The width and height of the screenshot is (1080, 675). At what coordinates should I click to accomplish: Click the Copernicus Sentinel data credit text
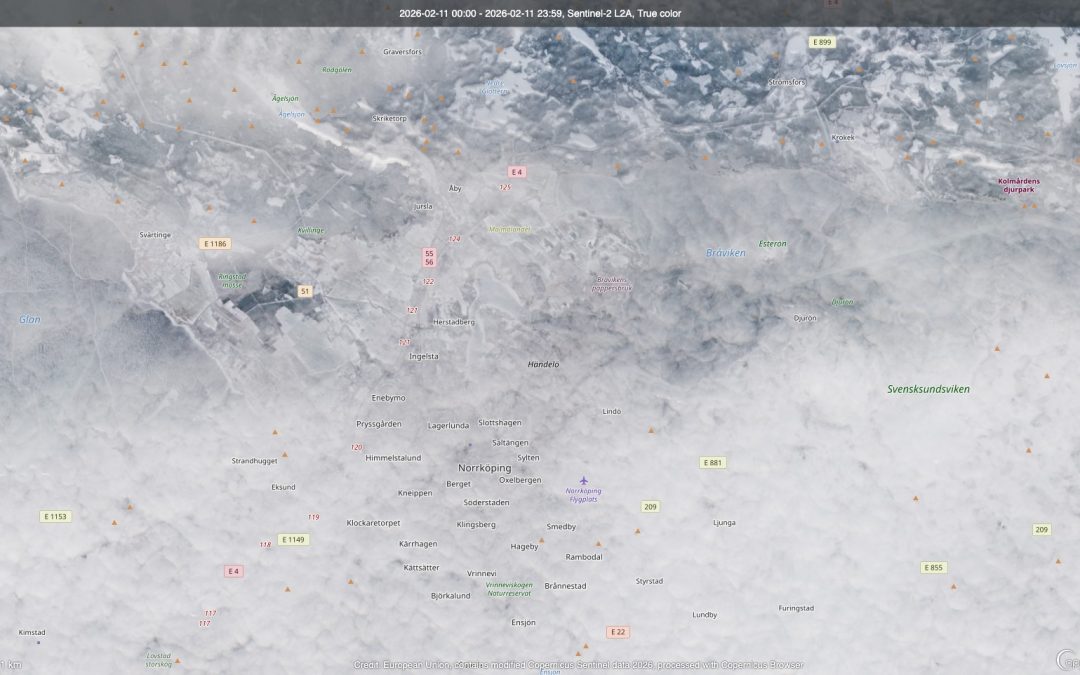coord(577,665)
